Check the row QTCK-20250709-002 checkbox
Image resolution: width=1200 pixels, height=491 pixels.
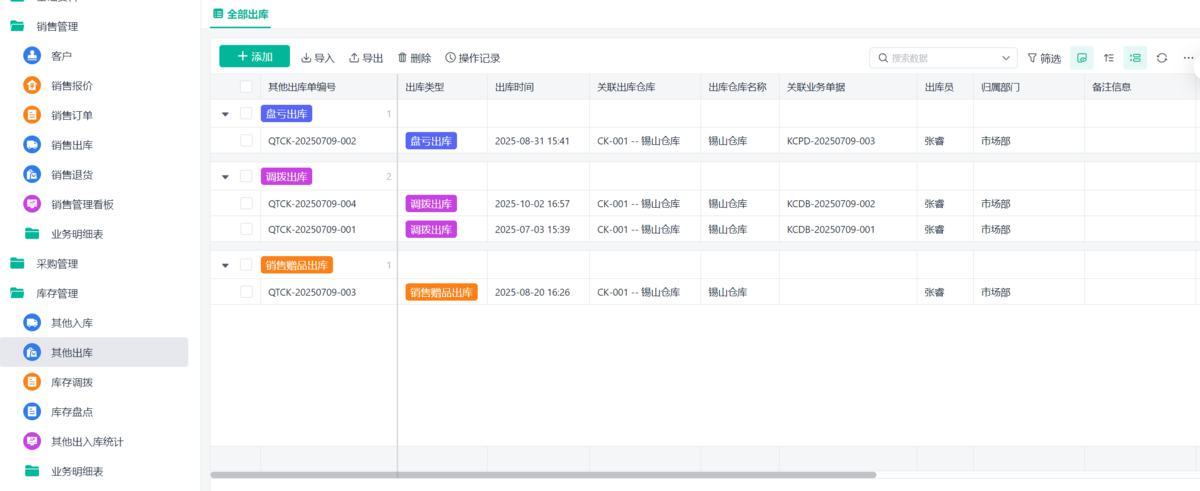coord(246,141)
